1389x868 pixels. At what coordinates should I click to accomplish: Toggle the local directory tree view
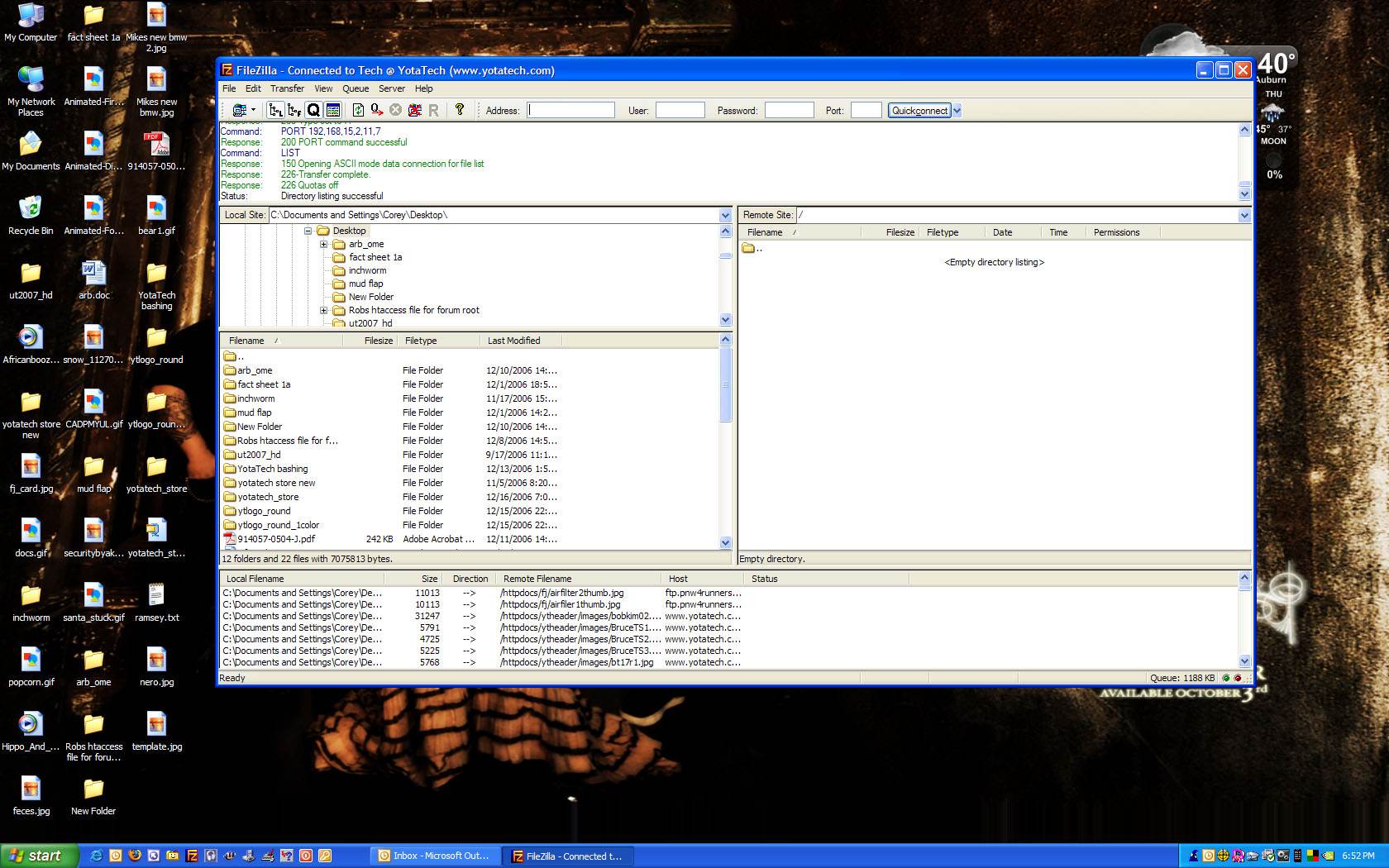click(275, 110)
